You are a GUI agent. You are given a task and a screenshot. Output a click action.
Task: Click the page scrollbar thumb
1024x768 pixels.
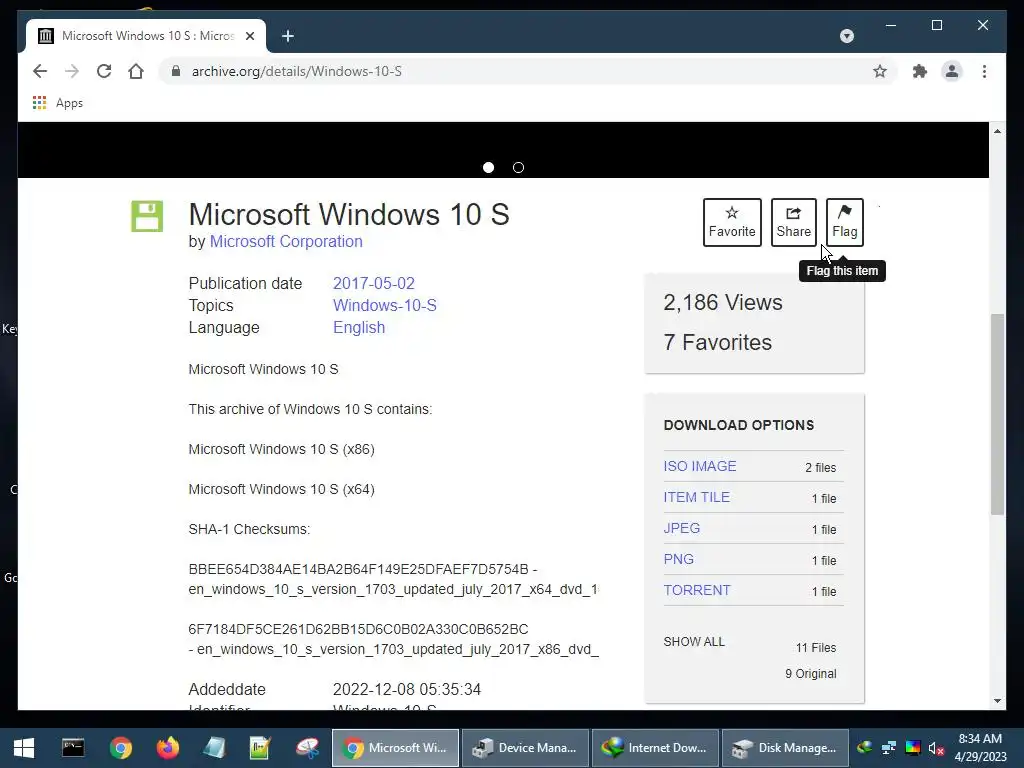pyautogui.click(x=997, y=414)
